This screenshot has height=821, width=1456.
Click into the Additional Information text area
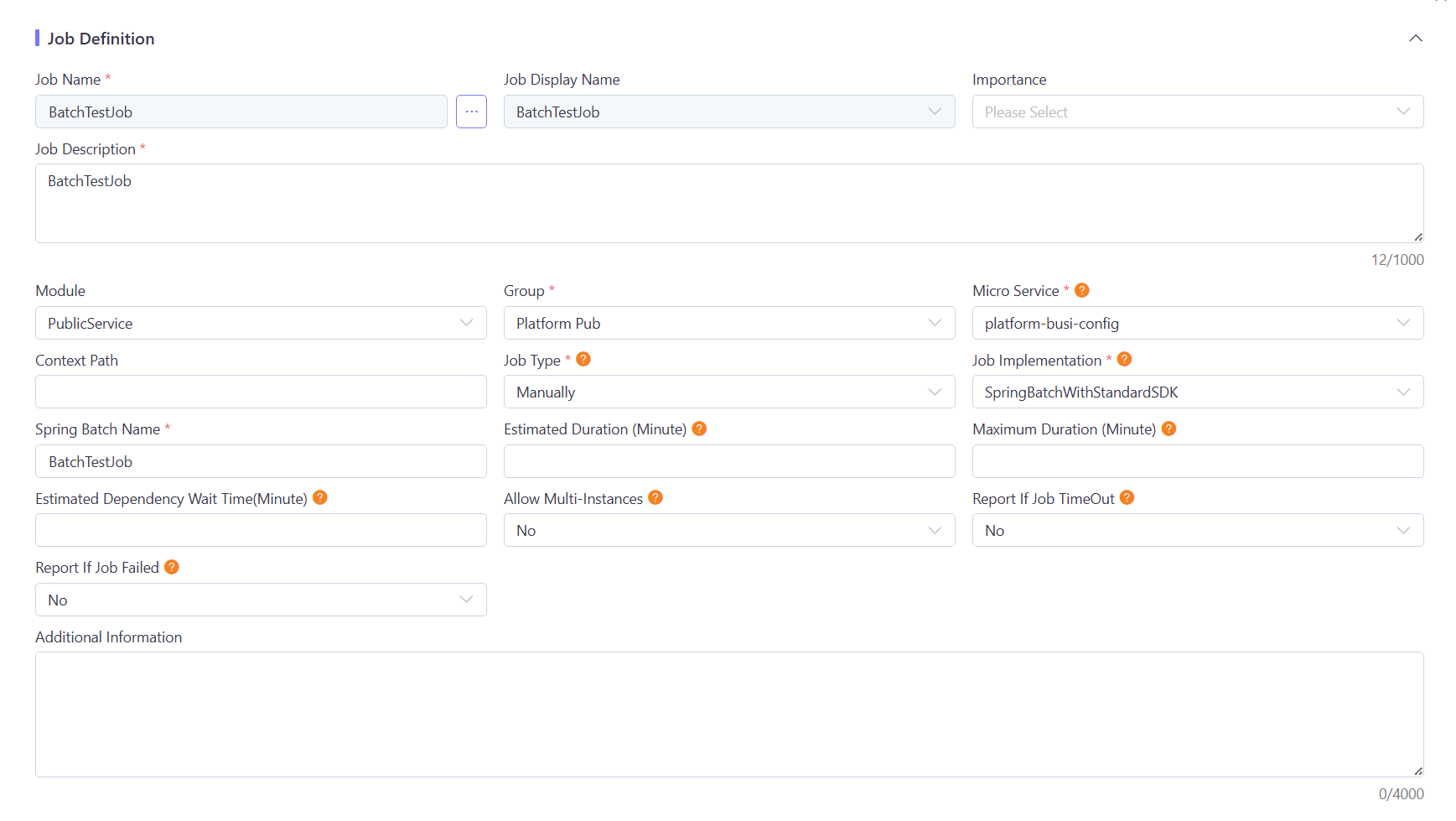[728, 714]
